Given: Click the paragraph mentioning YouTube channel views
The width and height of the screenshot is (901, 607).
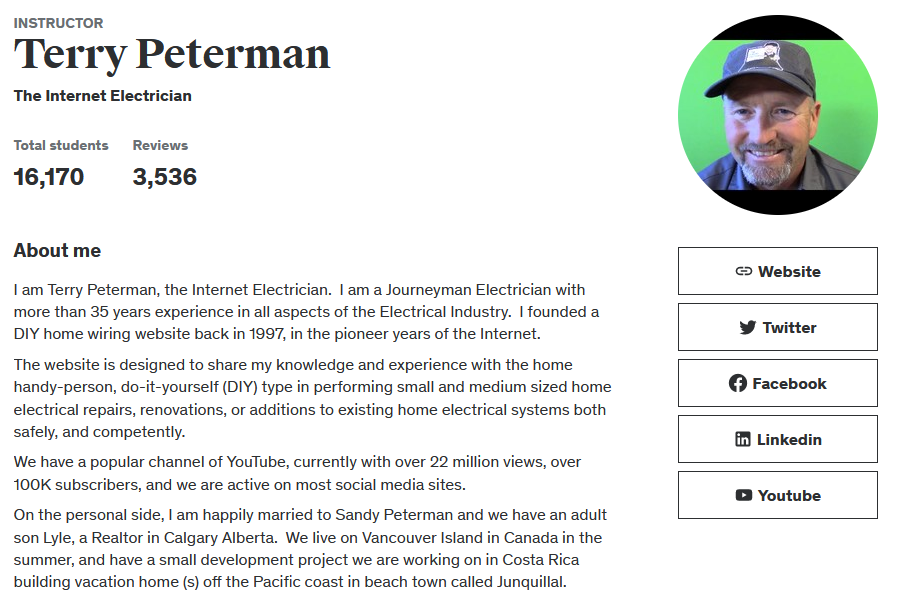Looking at the screenshot, I should (x=298, y=473).
